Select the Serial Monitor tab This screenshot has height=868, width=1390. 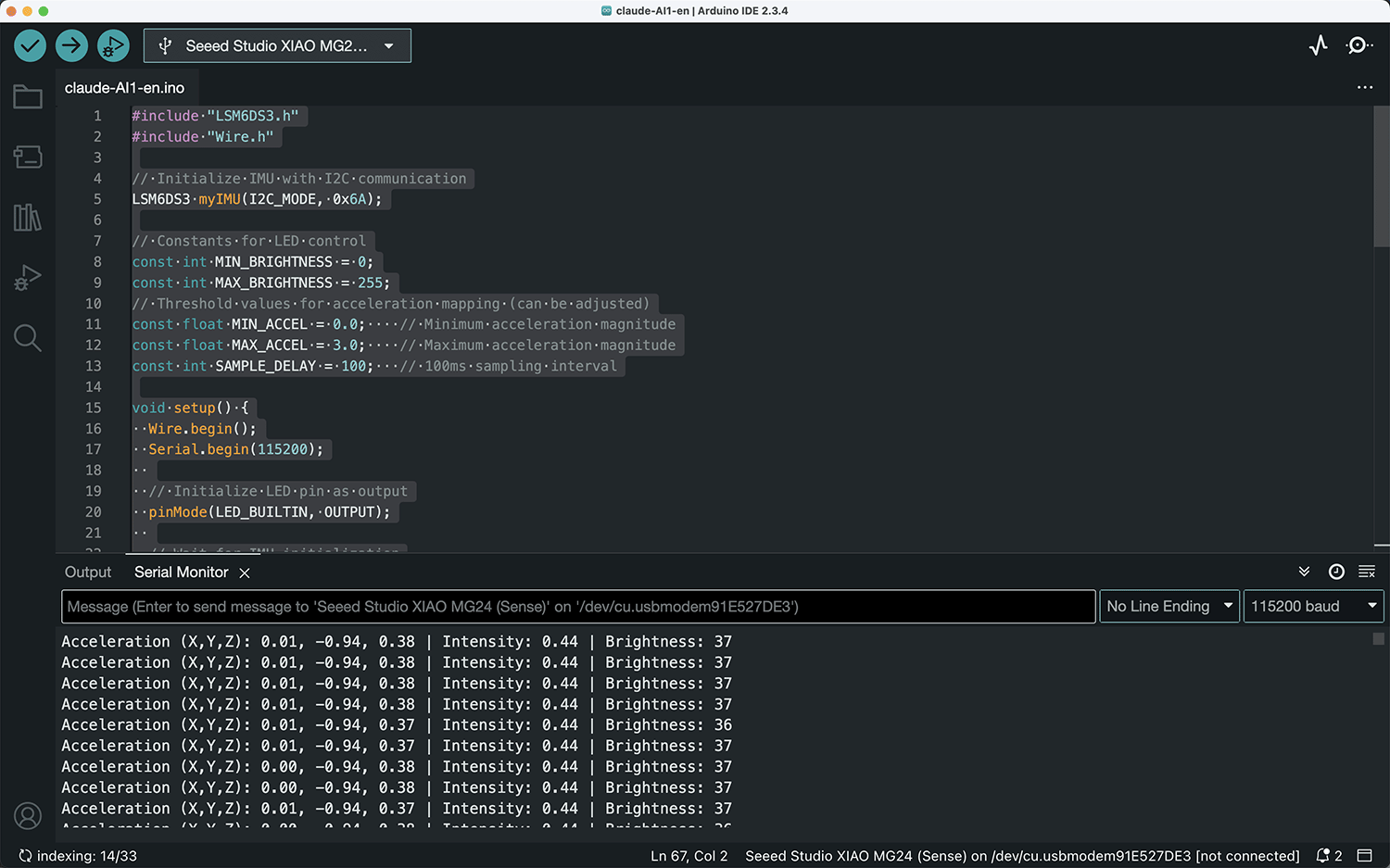(182, 572)
